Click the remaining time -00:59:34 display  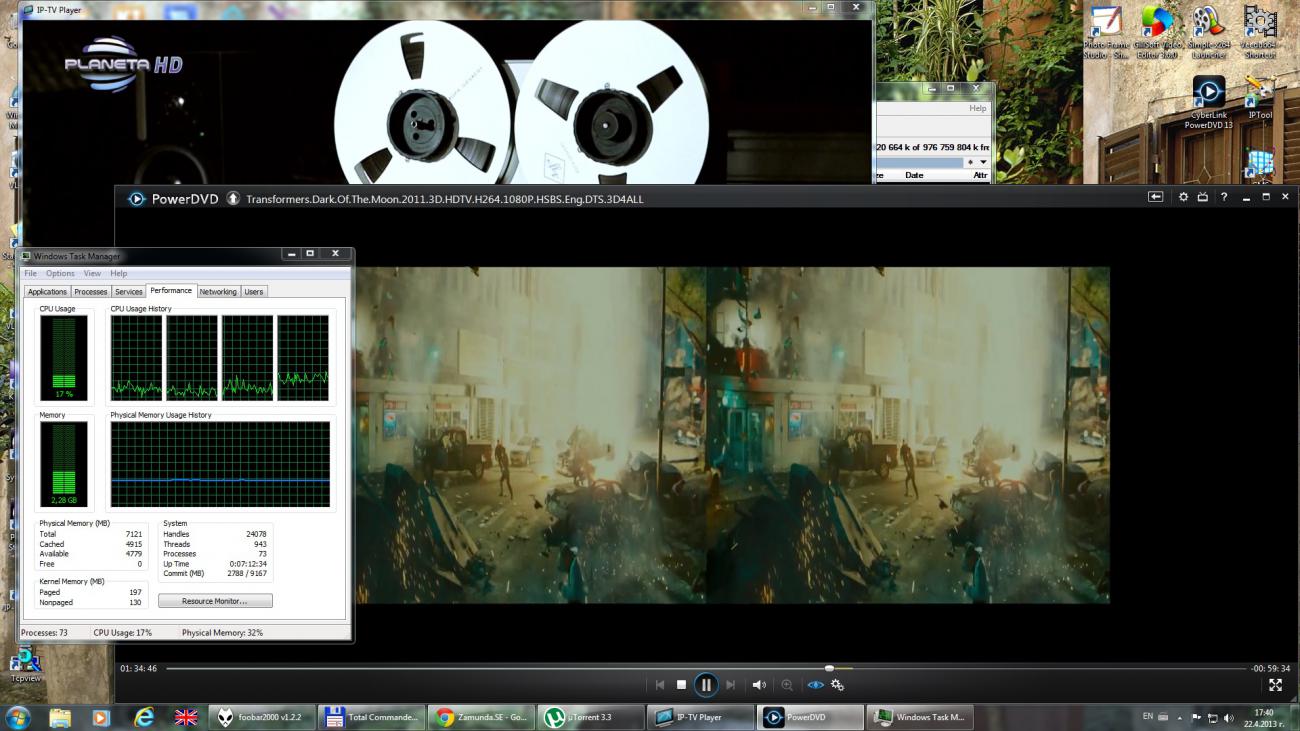1270,668
